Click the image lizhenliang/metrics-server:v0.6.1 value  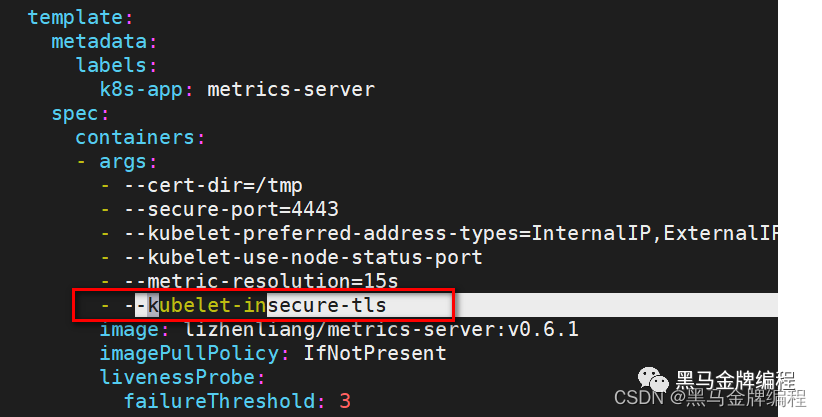point(382,329)
